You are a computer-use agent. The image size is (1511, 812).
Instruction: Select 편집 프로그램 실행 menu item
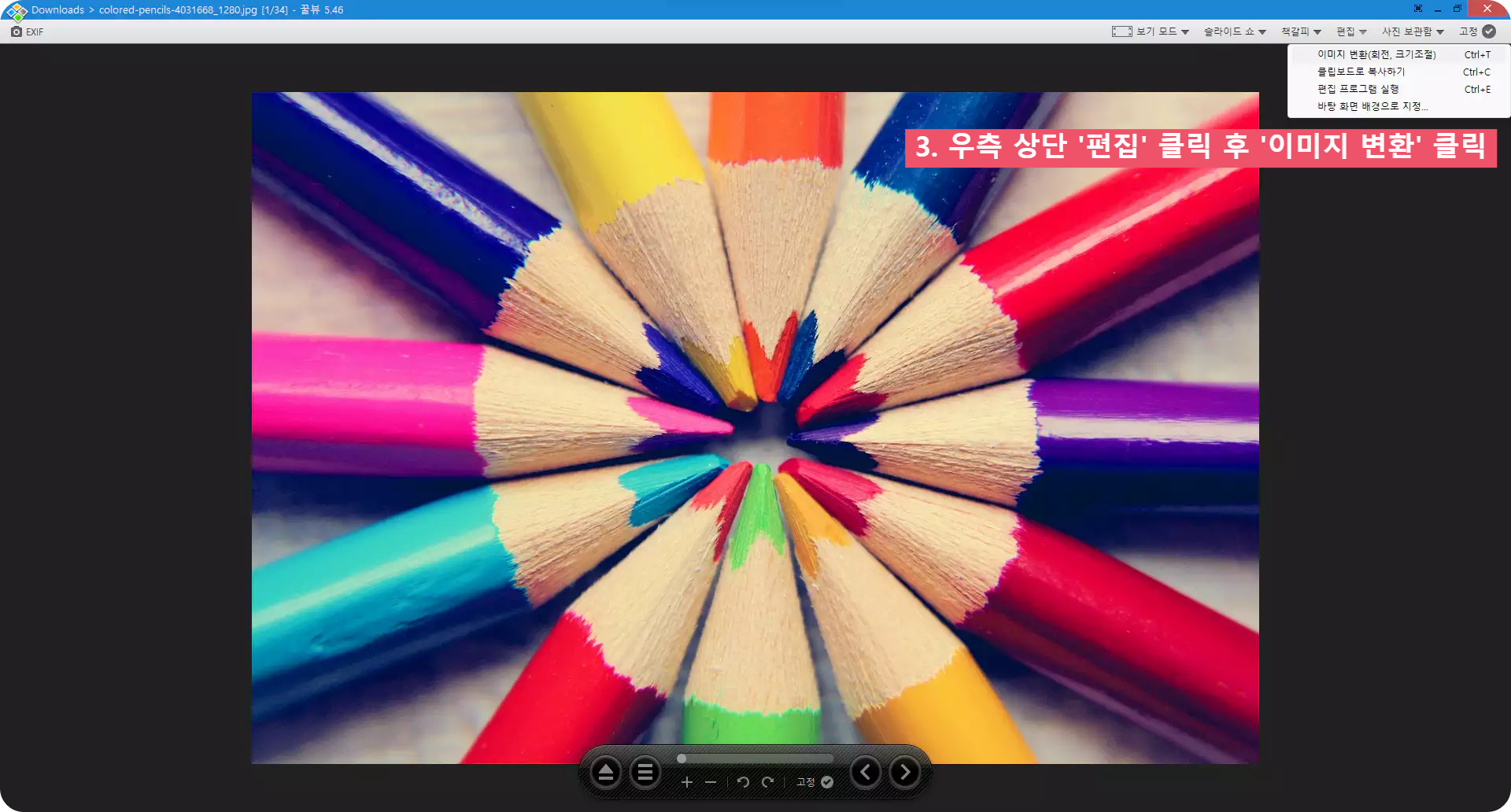point(1398,89)
